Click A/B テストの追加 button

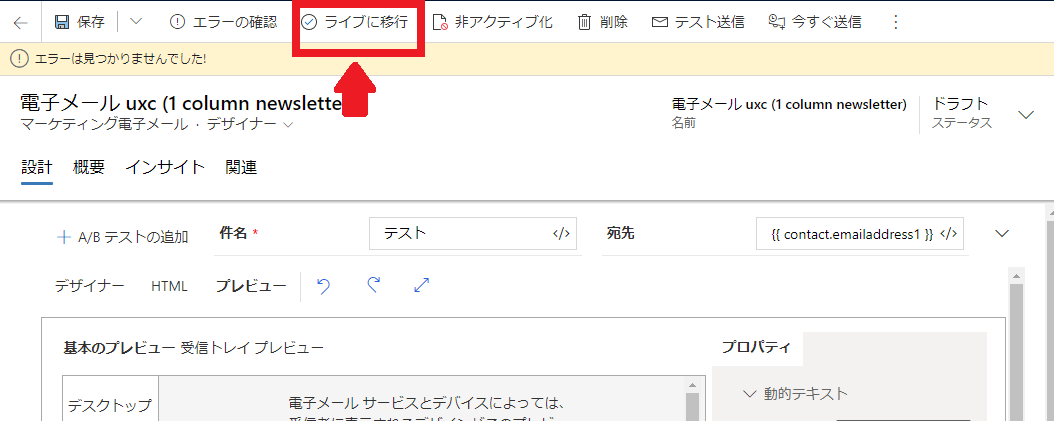[122, 237]
